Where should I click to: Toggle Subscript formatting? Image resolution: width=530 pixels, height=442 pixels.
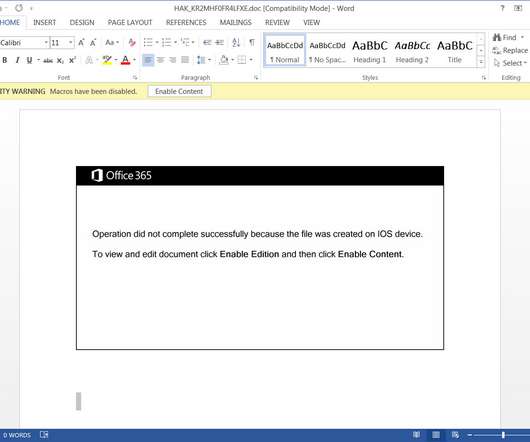[x=60, y=60]
